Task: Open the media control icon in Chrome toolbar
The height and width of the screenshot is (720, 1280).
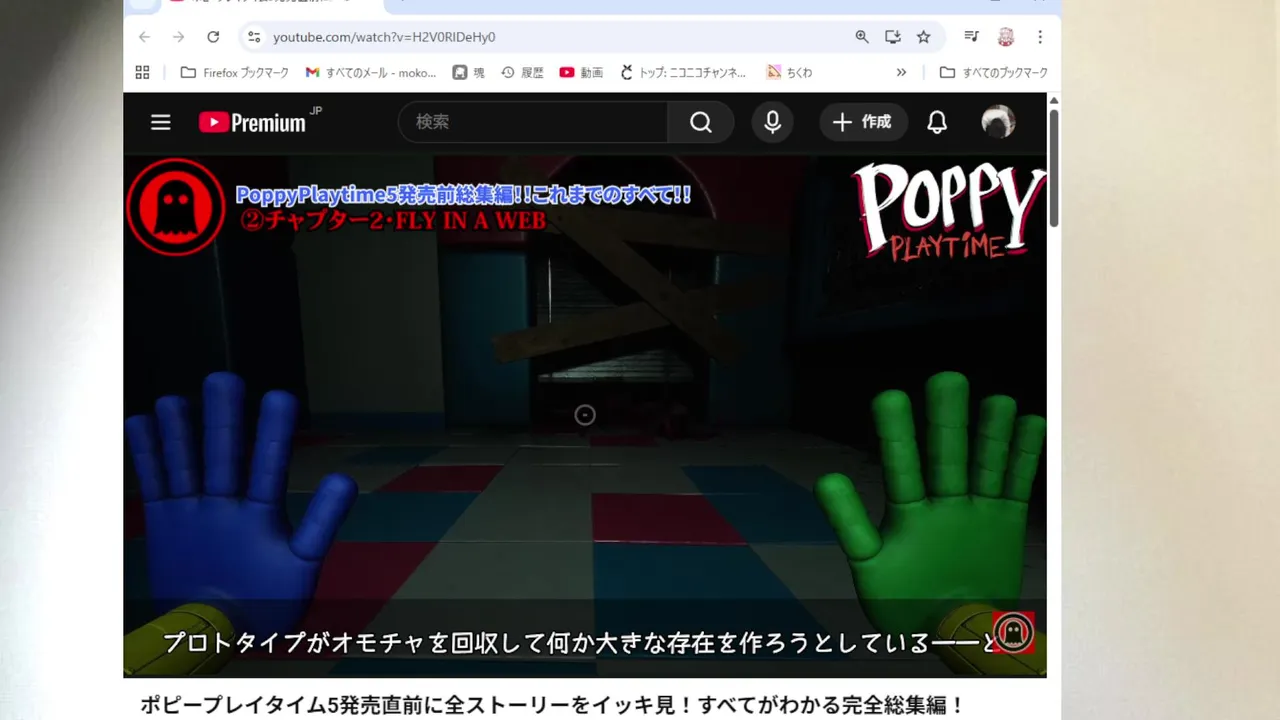Action: tap(971, 37)
